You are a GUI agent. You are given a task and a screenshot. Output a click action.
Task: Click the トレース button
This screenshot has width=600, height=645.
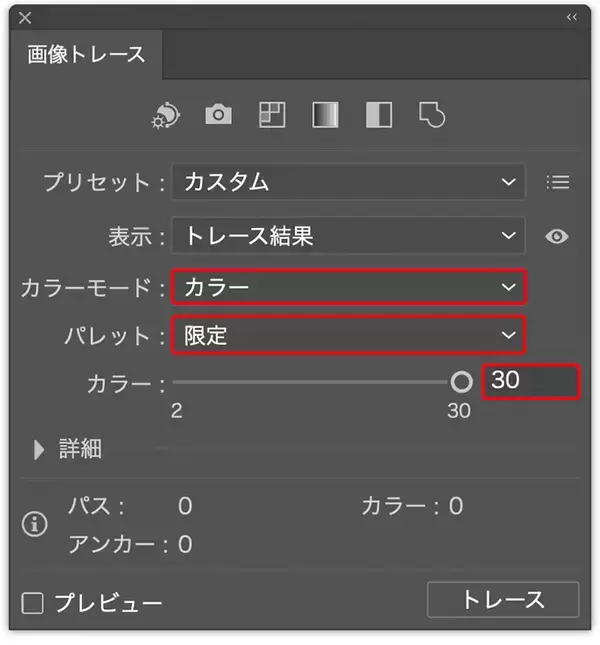503,600
